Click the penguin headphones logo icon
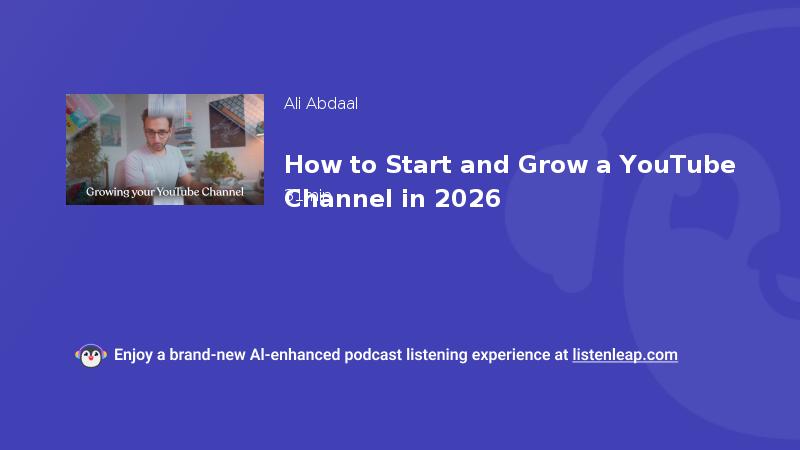This screenshot has width=800, height=450. [x=91, y=356]
